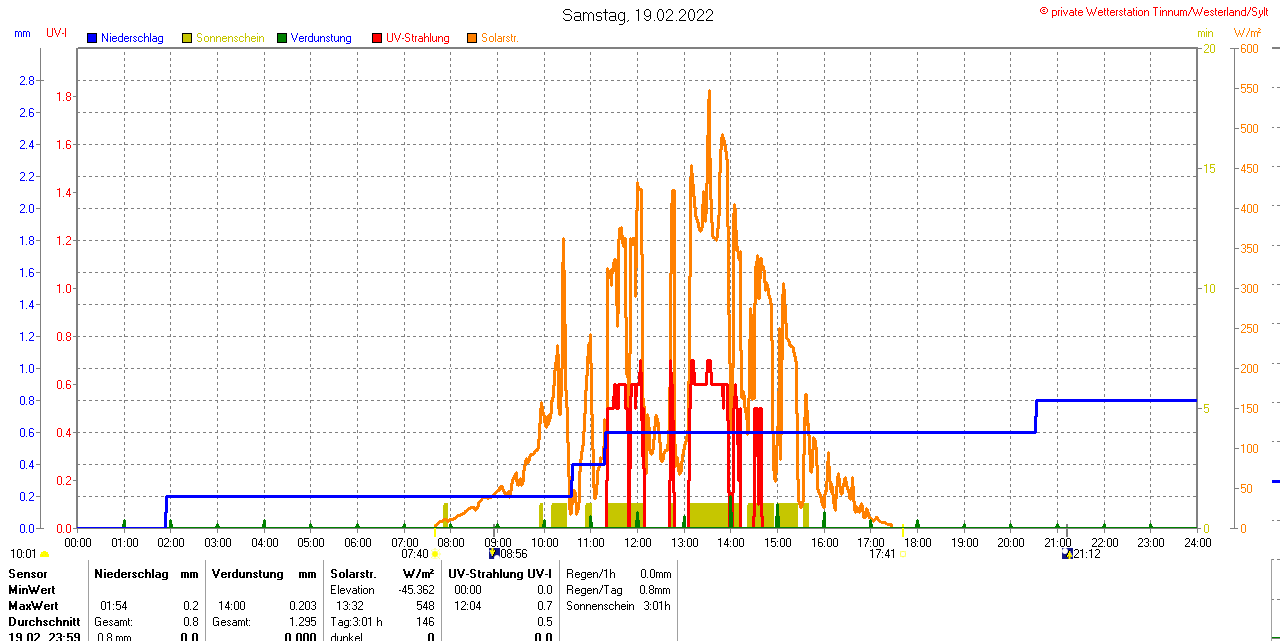Select the UV-Strahlung legend label
Screen dimensions: 1280x641
(417, 38)
